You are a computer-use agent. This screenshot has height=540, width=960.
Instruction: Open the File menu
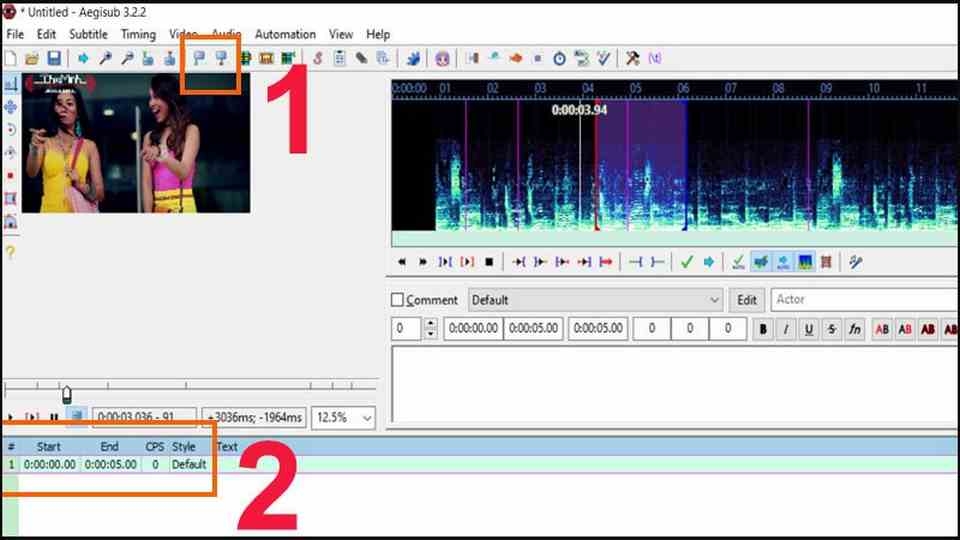tap(15, 34)
